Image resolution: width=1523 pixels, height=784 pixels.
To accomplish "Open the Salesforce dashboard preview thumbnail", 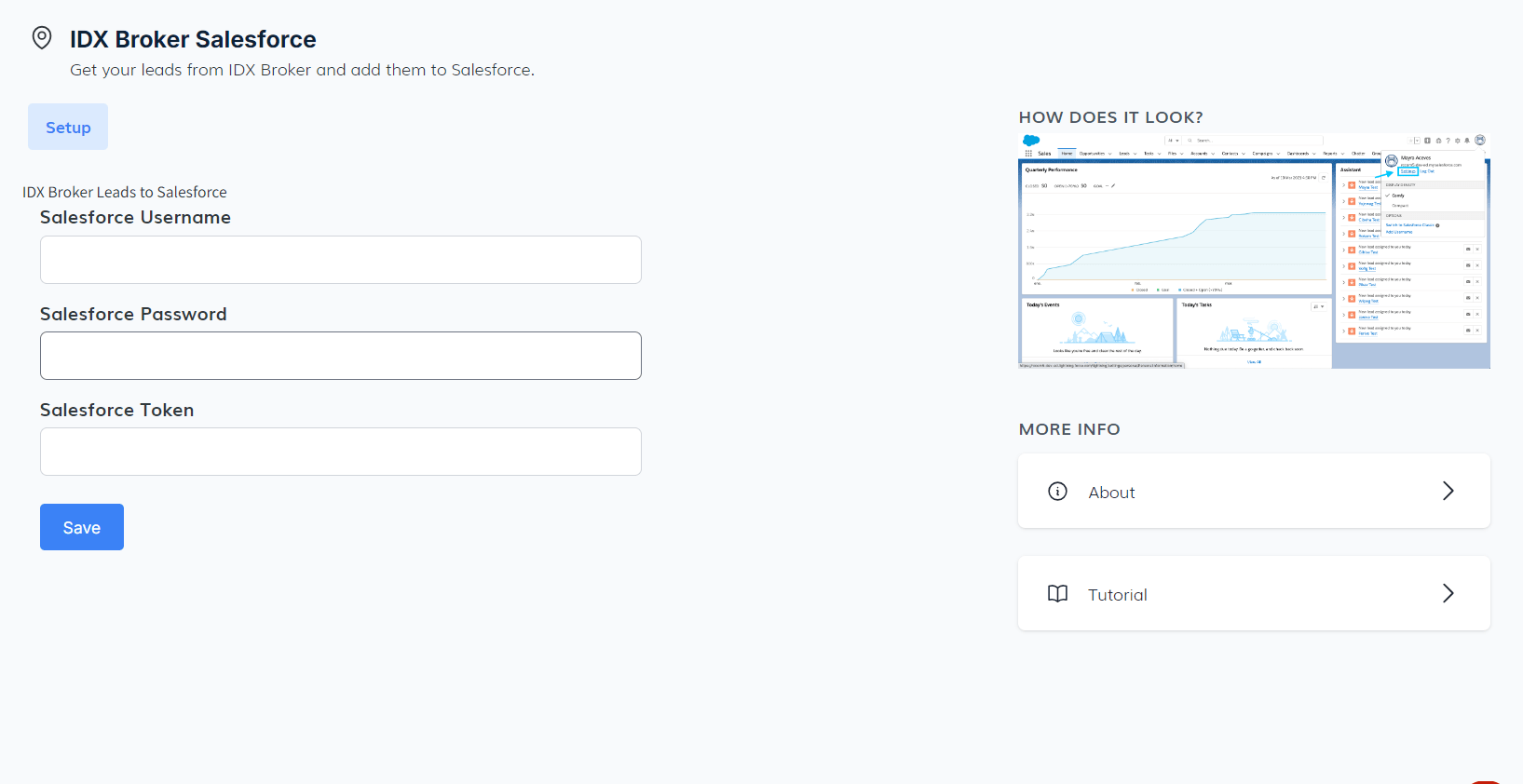I will pyautogui.click(x=1254, y=251).
